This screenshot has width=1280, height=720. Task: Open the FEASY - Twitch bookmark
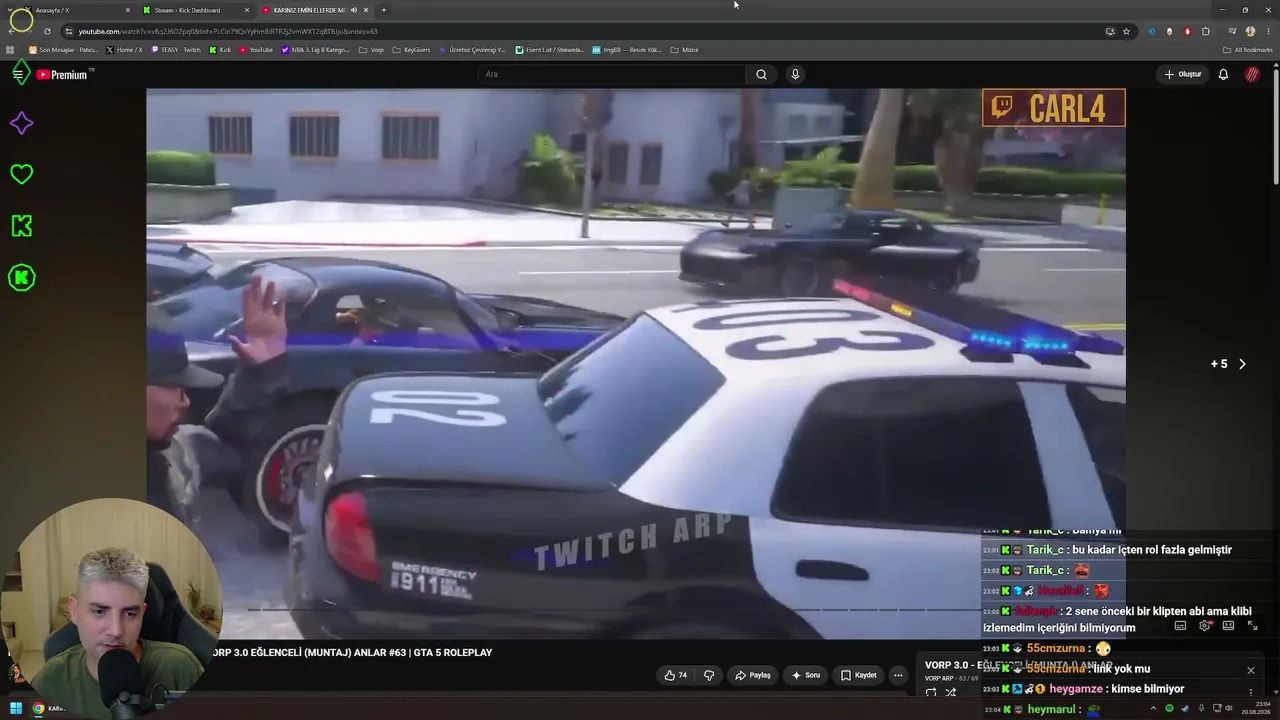click(x=176, y=50)
